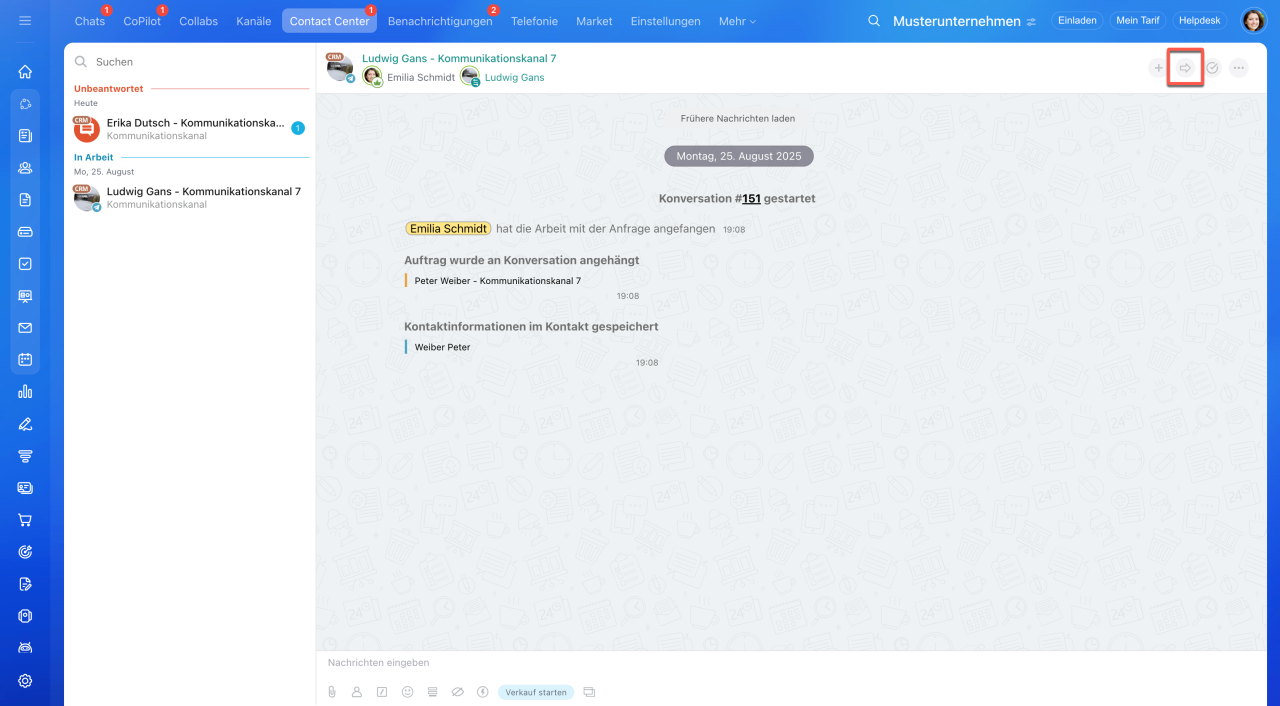Open the three-dot chat options menu
This screenshot has width=1280, height=706.
tap(1239, 68)
